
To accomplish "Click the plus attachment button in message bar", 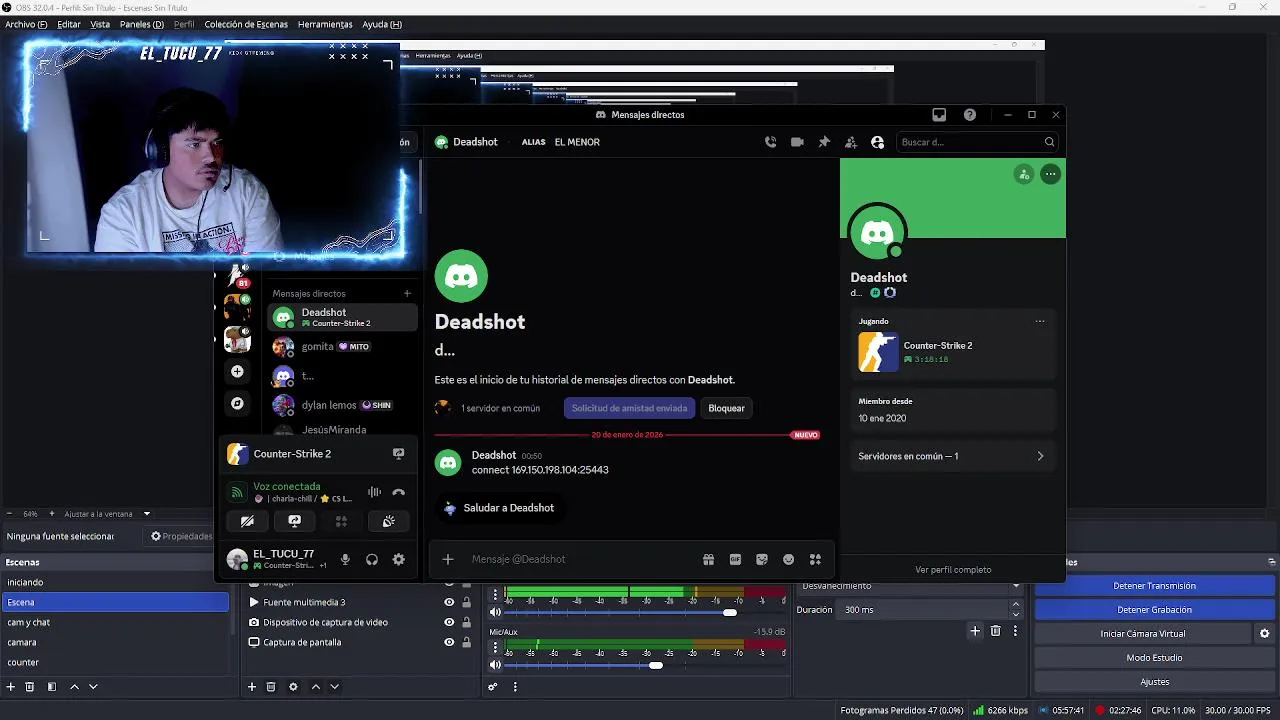I will point(448,559).
